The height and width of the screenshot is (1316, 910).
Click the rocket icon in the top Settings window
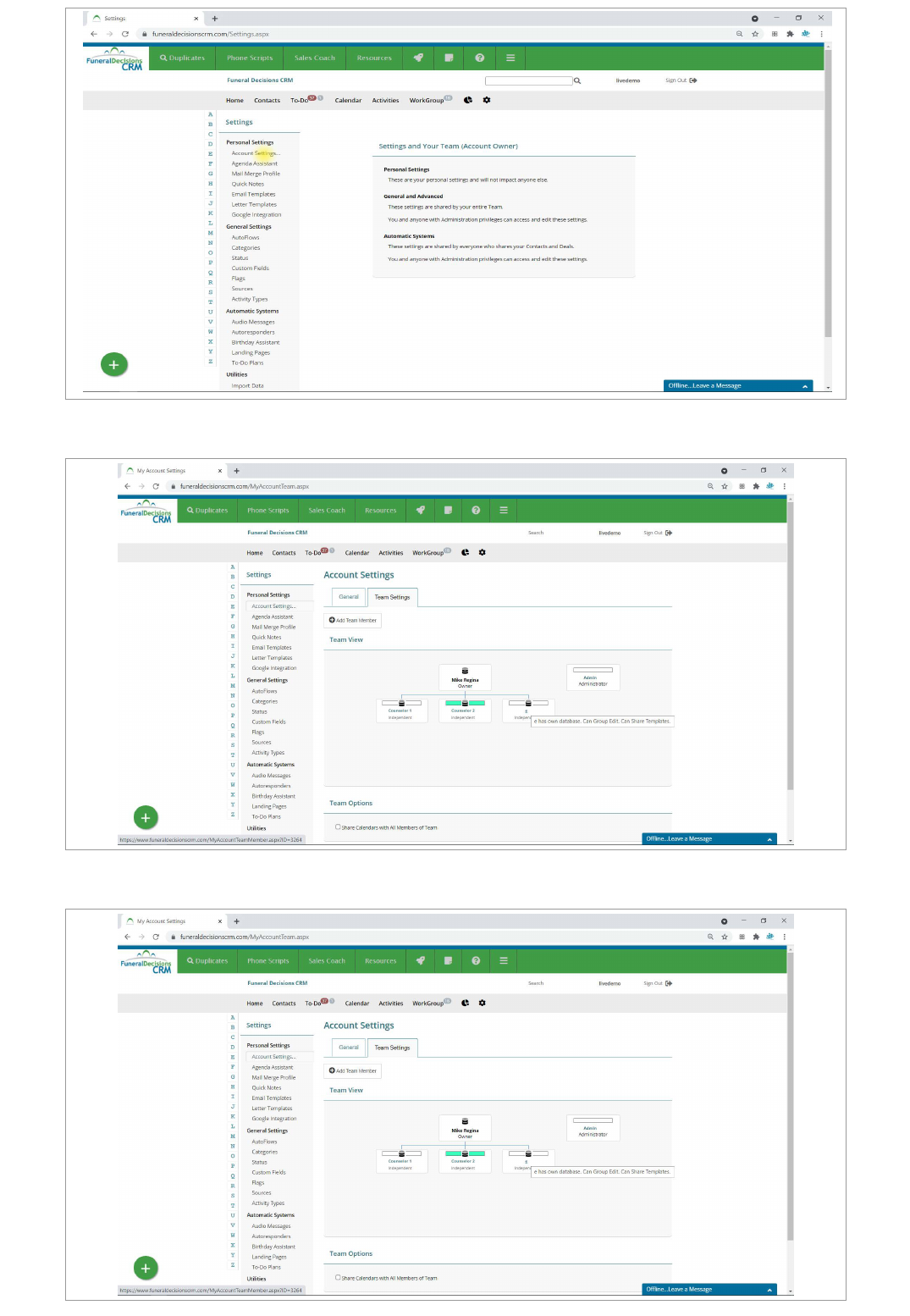coord(418,58)
